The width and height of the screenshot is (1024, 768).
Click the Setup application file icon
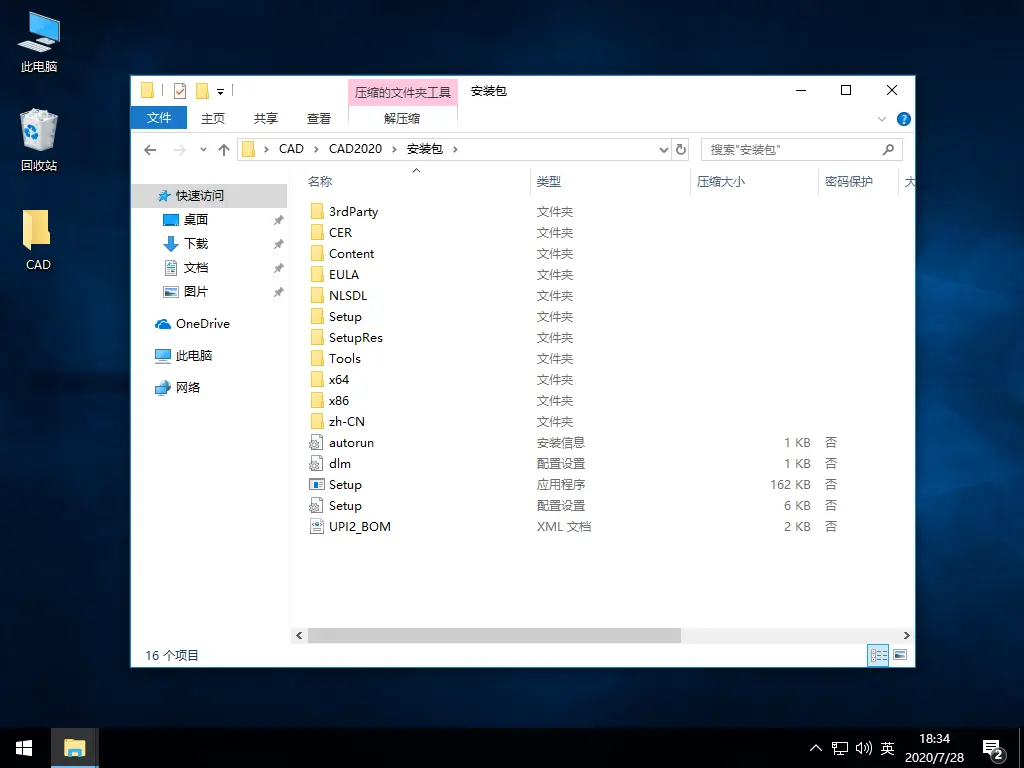click(317, 484)
